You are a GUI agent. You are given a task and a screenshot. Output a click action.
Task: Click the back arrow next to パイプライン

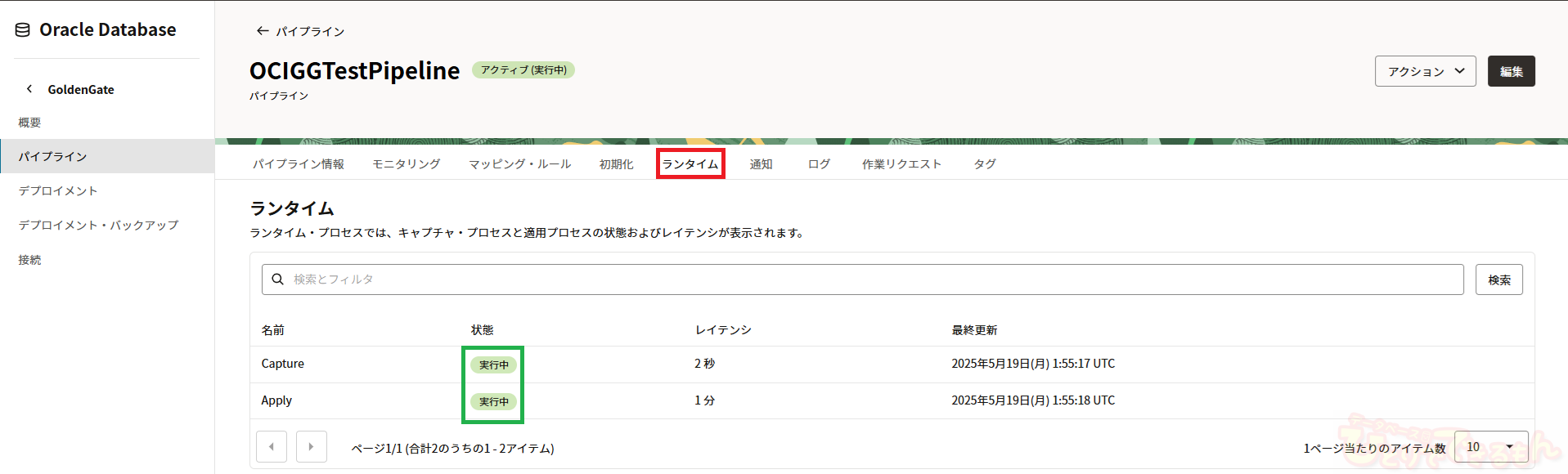[262, 31]
